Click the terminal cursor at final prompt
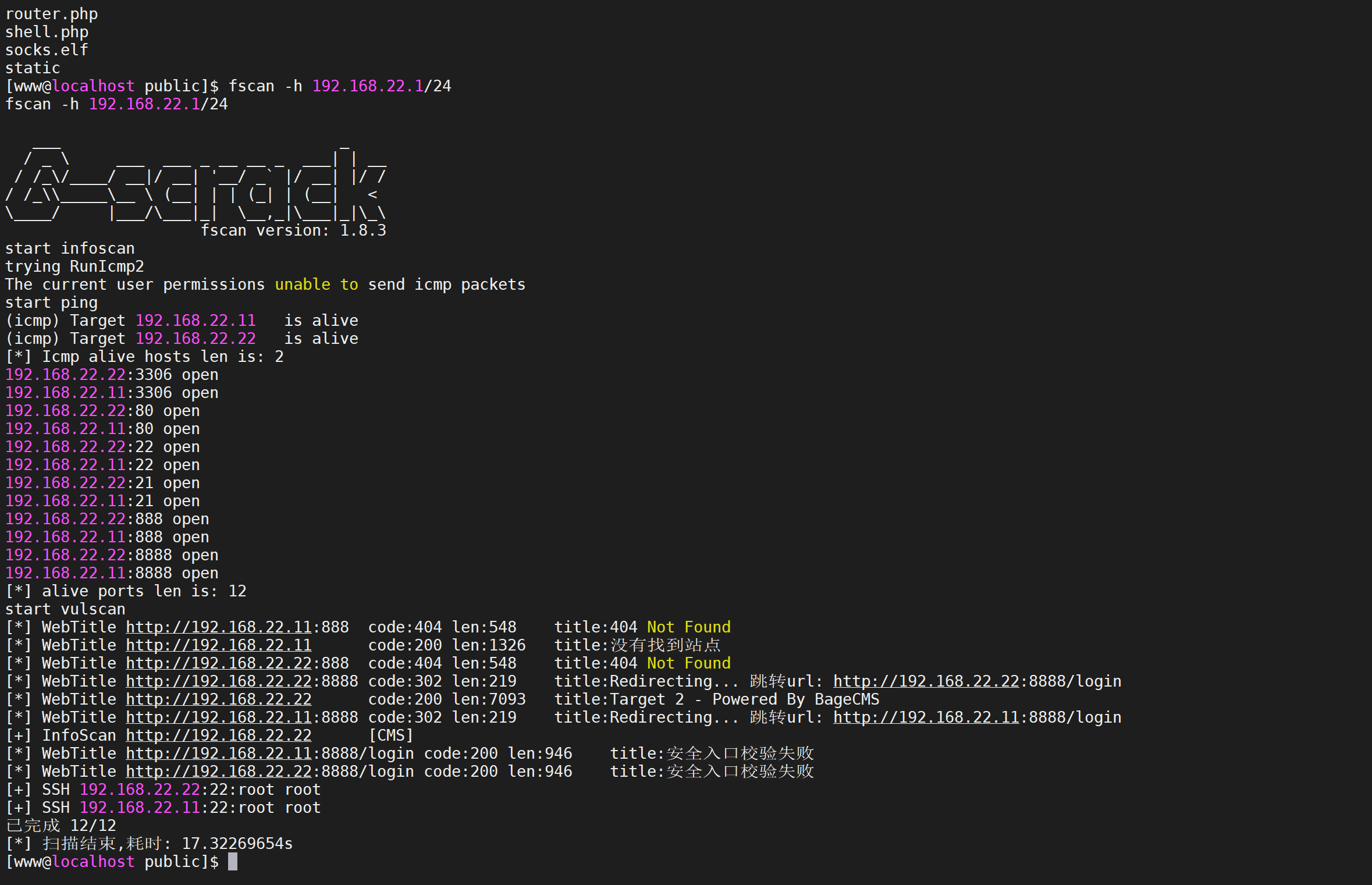 click(x=232, y=862)
